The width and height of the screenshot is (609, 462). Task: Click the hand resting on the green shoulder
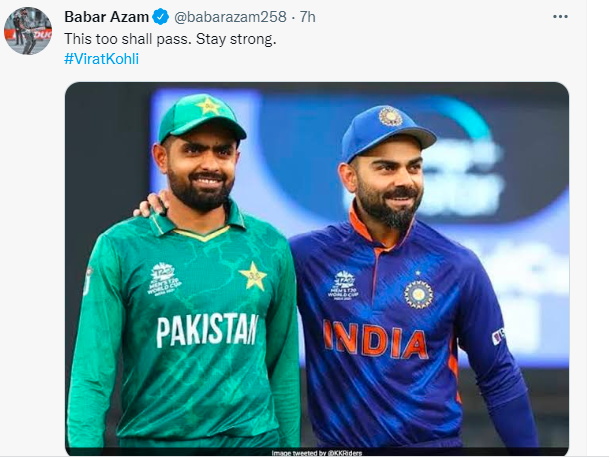(151, 203)
